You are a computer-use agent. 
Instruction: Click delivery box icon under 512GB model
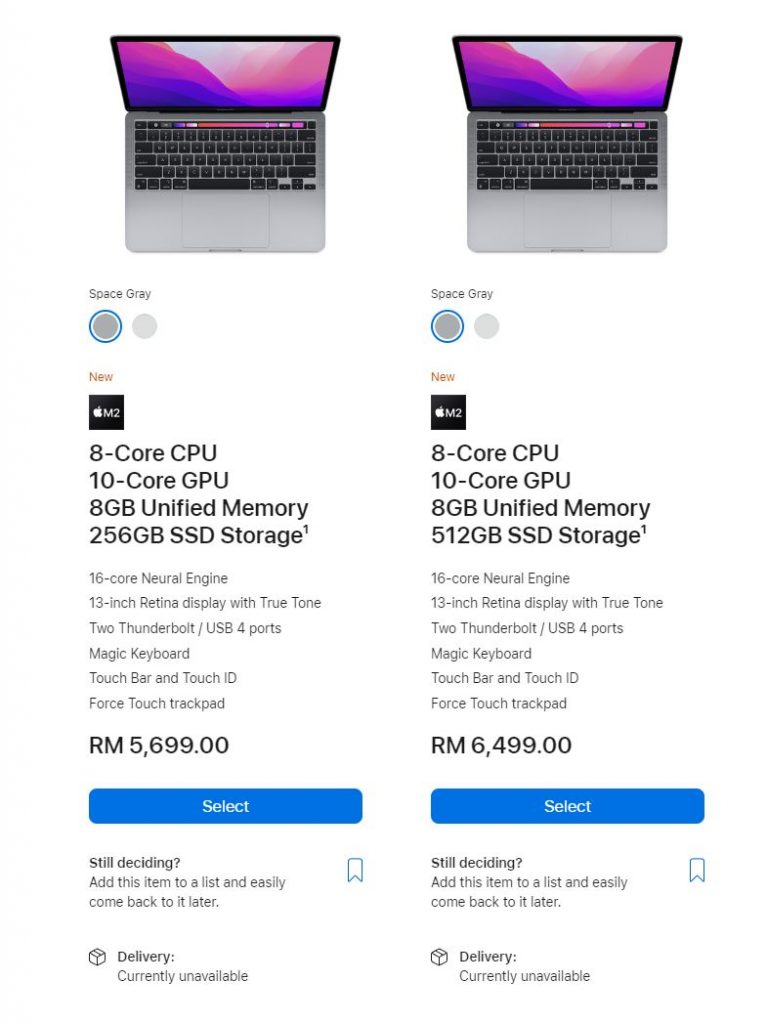click(x=439, y=957)
